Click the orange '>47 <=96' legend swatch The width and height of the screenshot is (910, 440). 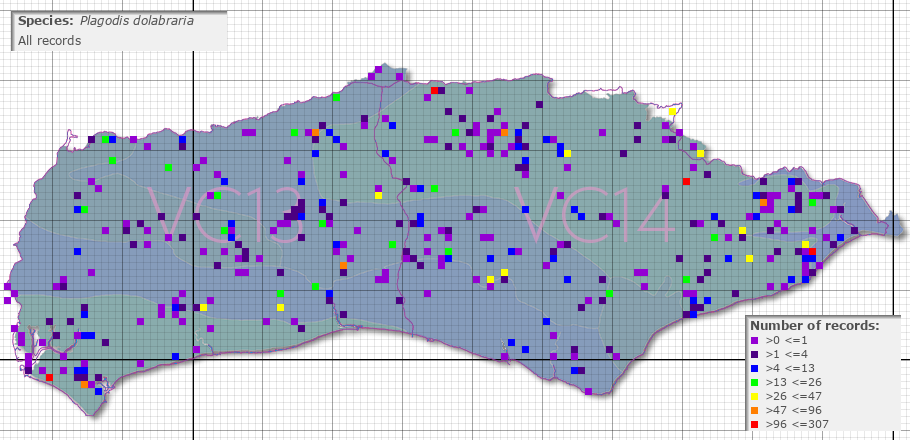pyautogui.click(x=754, y=410)
